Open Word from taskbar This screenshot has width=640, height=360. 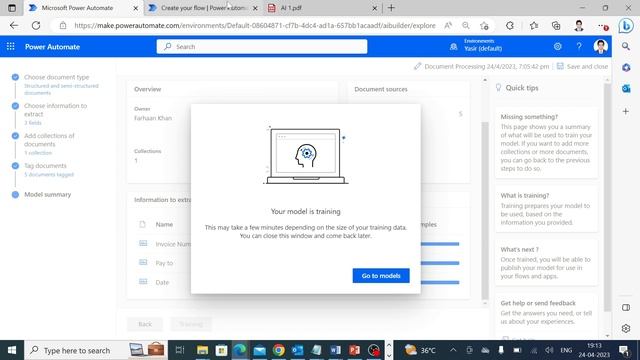[x=335, y=350]
